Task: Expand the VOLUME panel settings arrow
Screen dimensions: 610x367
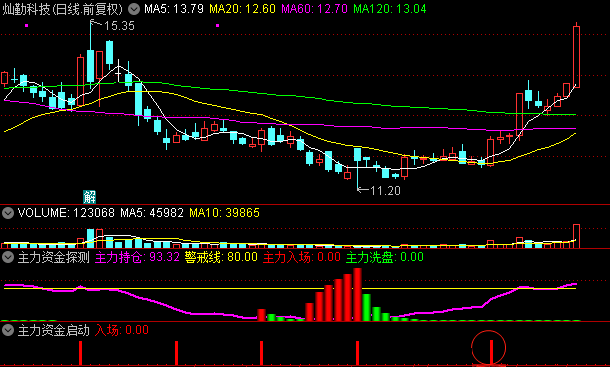Action: tap(7, 213)
